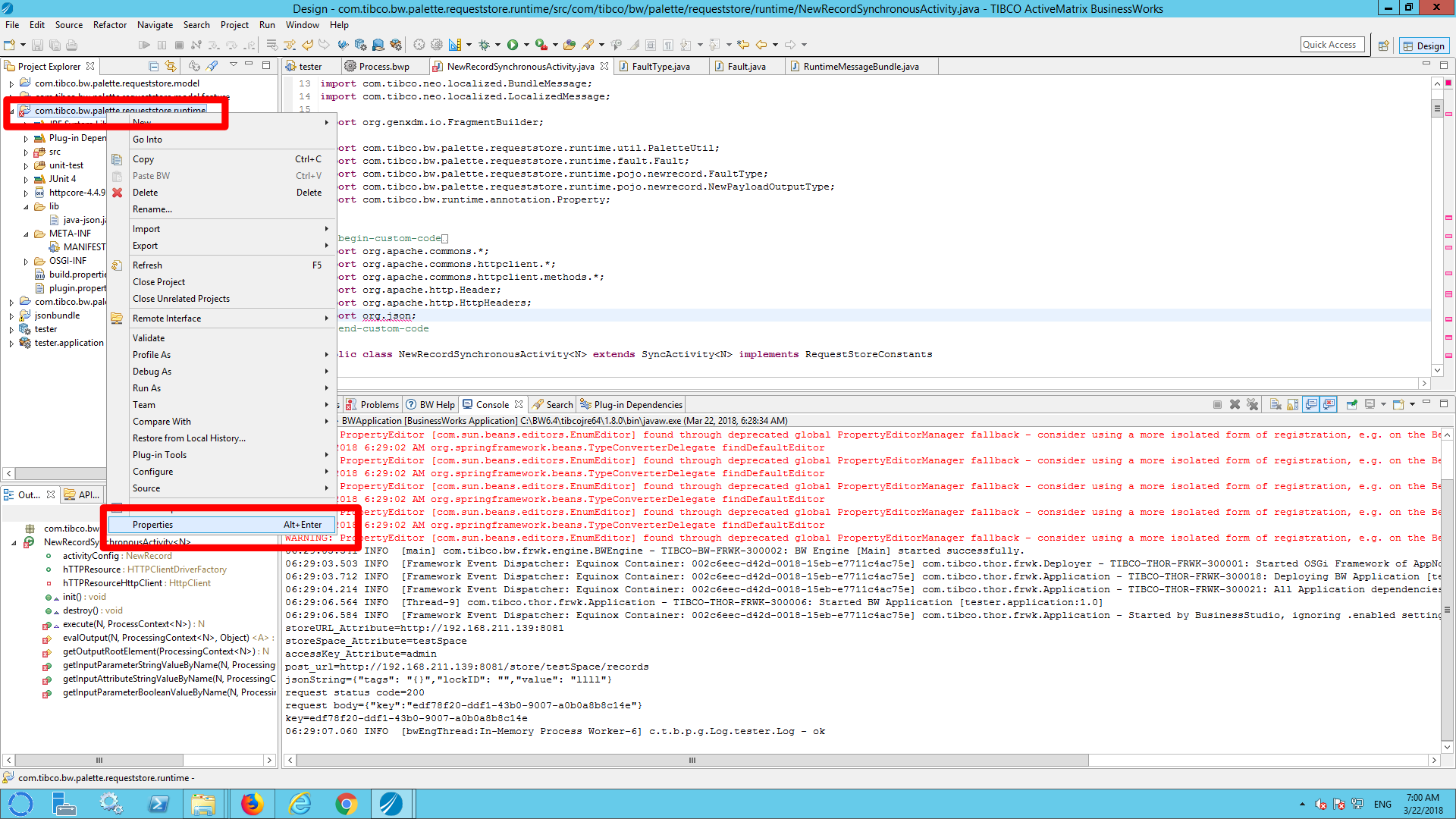
Task: Switch to the Plug-in Dependencies tab
Action: coord(631,405)
